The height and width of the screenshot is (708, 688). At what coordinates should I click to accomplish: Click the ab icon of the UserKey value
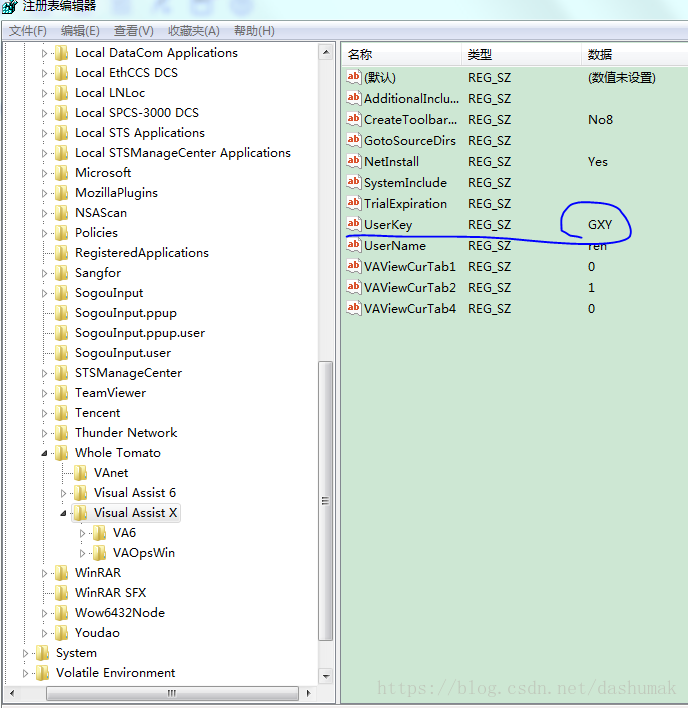[x=354, y=224]
